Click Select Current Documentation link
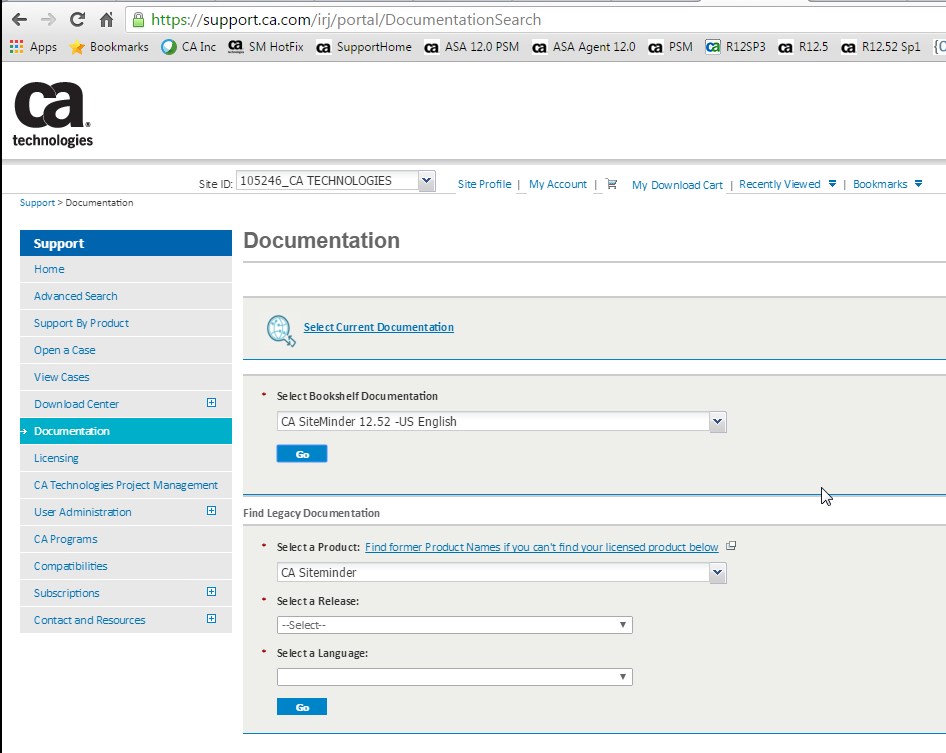 pos(378,327)
